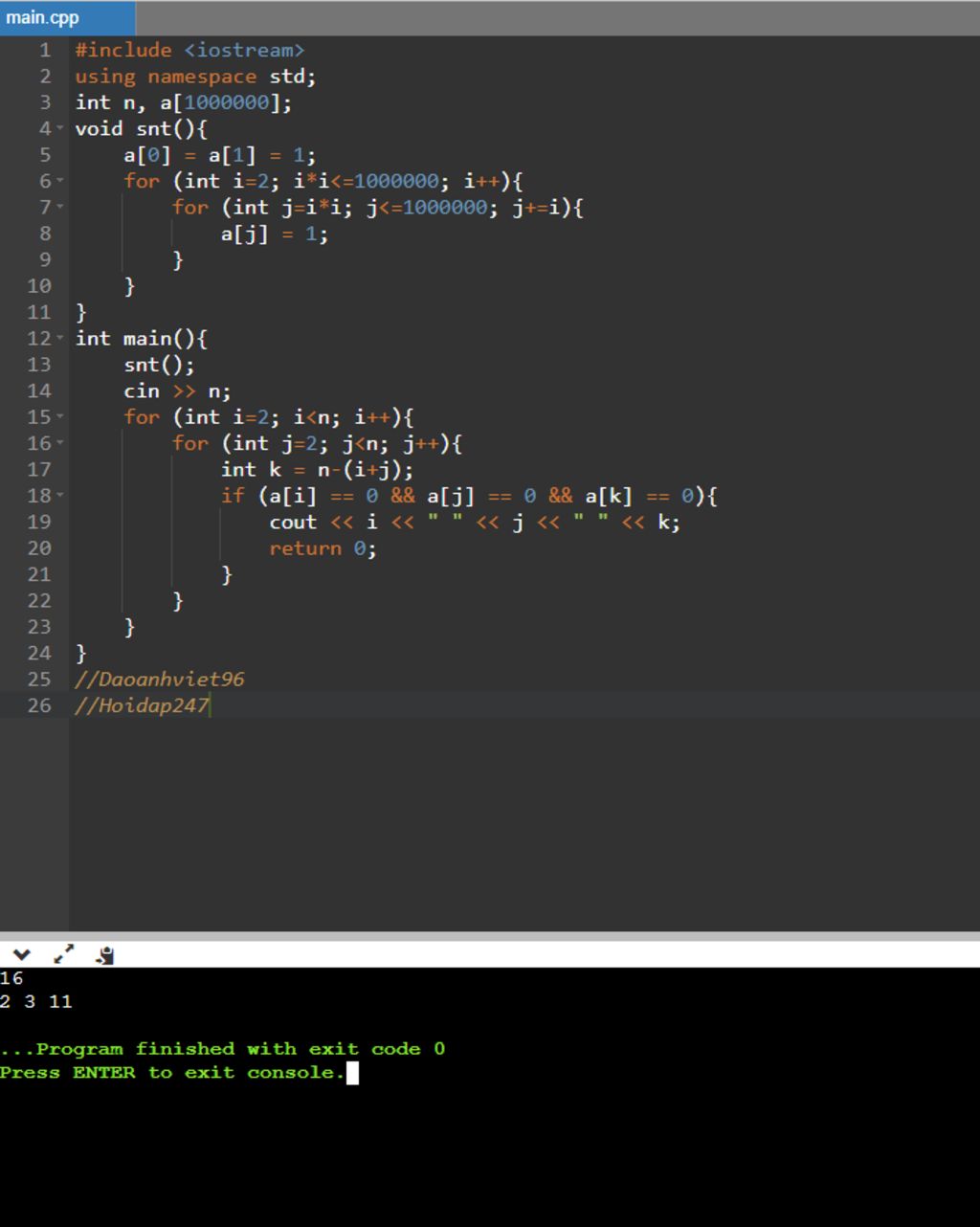This screenshot has height=1227, width=980.
Task: Fold the for loop at line 15
Action: (x=60, y=416)
